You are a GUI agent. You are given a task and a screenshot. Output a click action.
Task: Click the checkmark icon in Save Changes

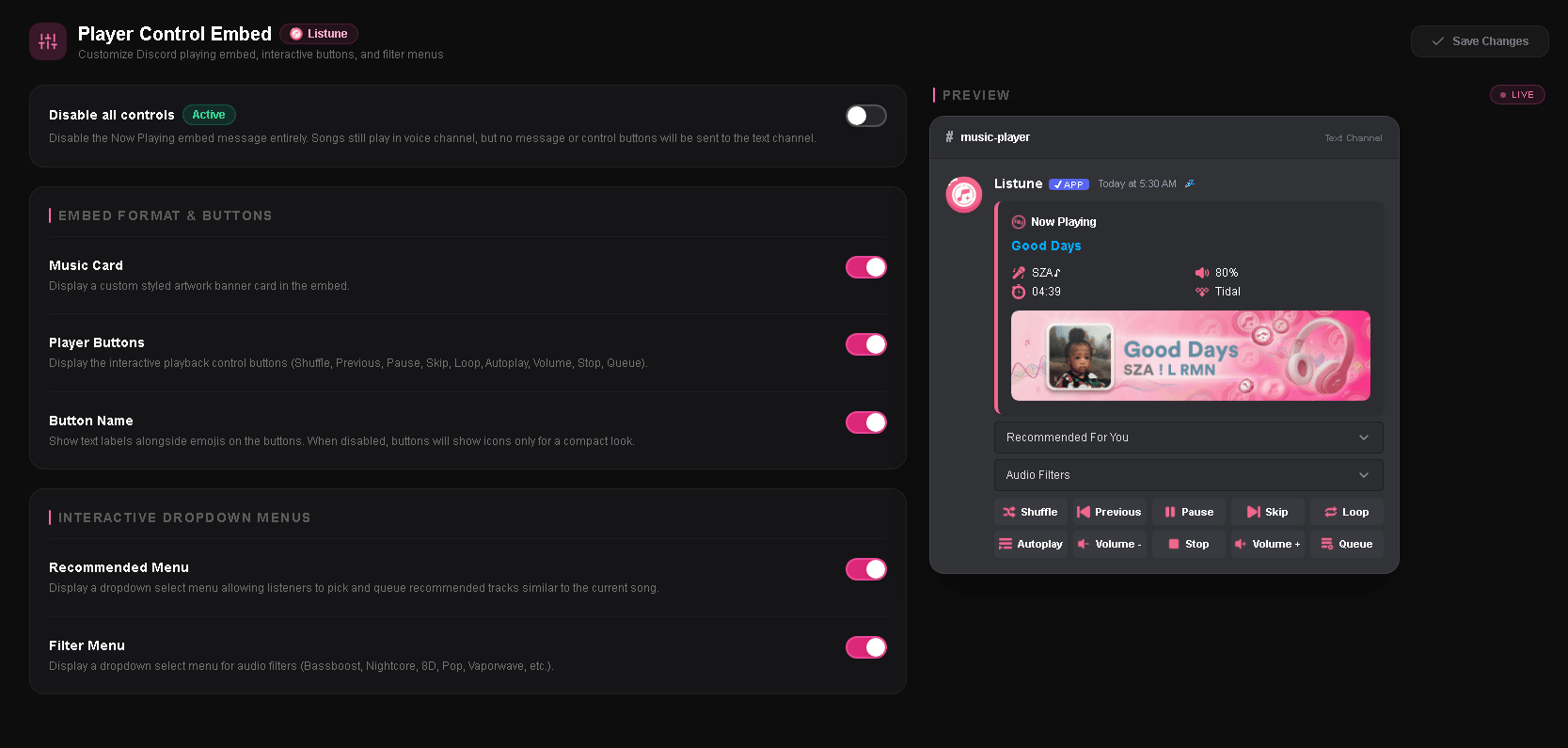click(1437, 41)
